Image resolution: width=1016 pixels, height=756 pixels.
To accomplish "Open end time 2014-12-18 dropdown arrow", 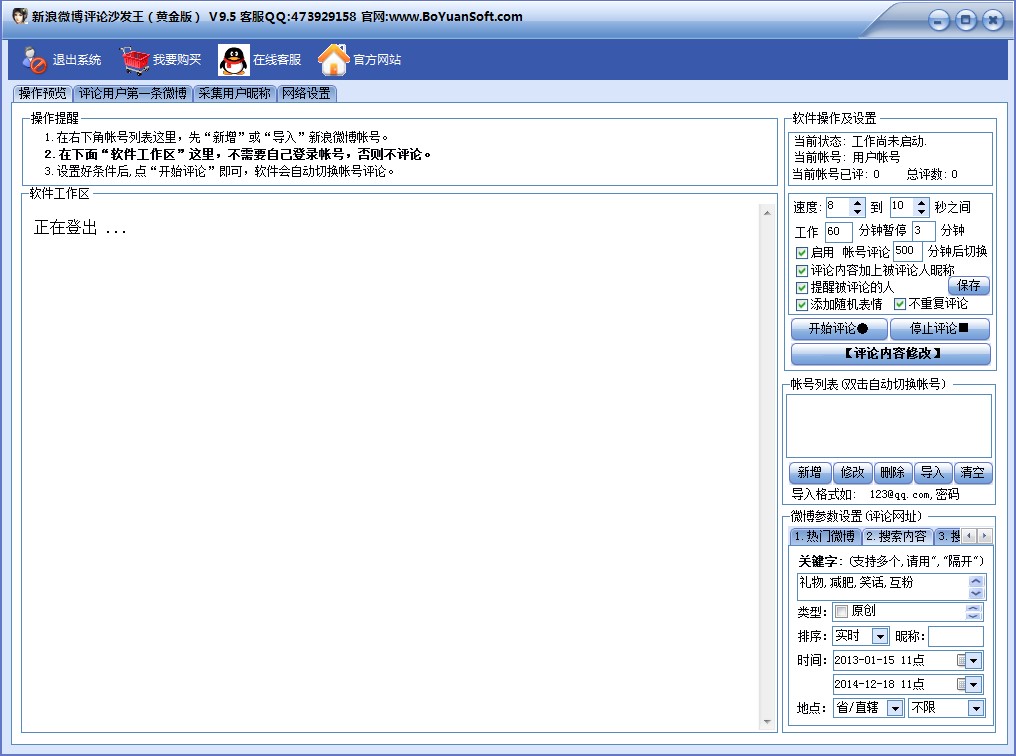I will click(x=974, y=685).
